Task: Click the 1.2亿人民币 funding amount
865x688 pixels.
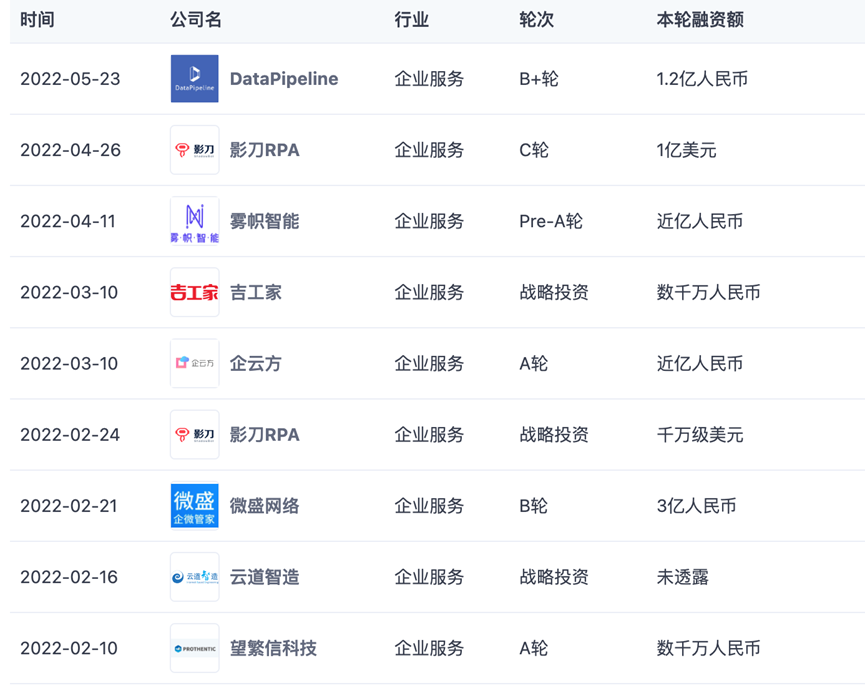Action: 702,79
